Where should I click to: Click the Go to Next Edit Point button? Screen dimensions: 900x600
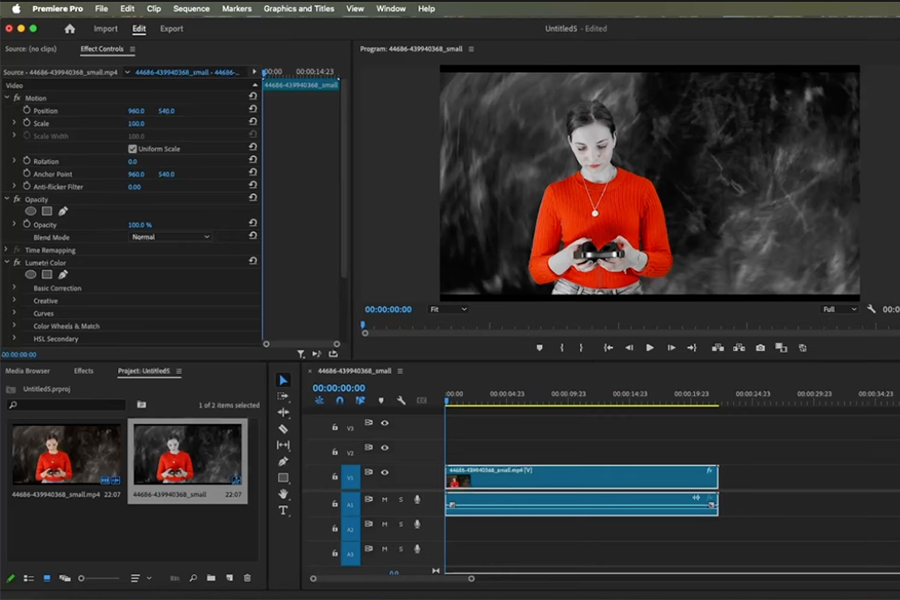[692, 347]
